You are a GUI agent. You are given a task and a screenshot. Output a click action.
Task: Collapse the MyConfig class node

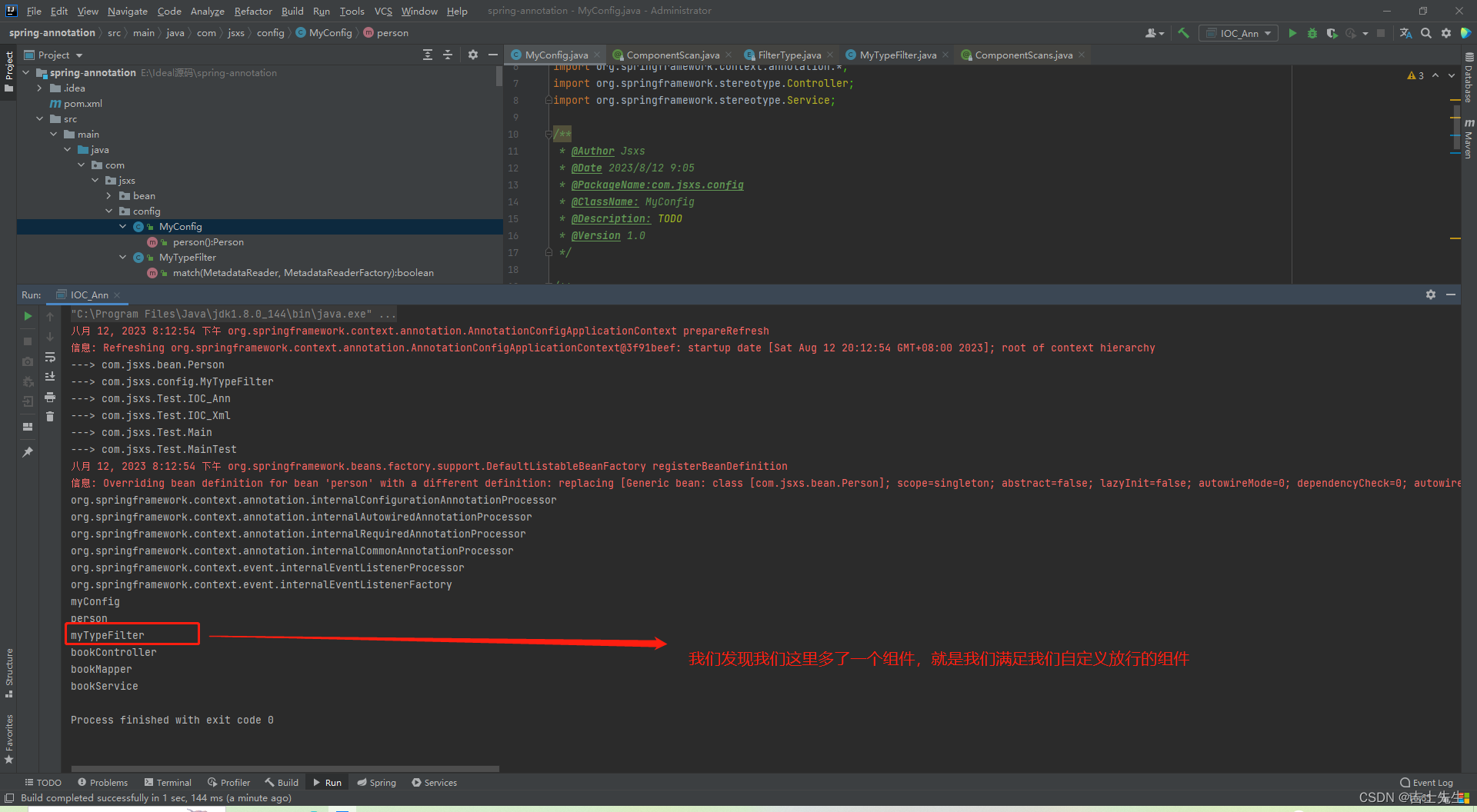click(122, 227)
